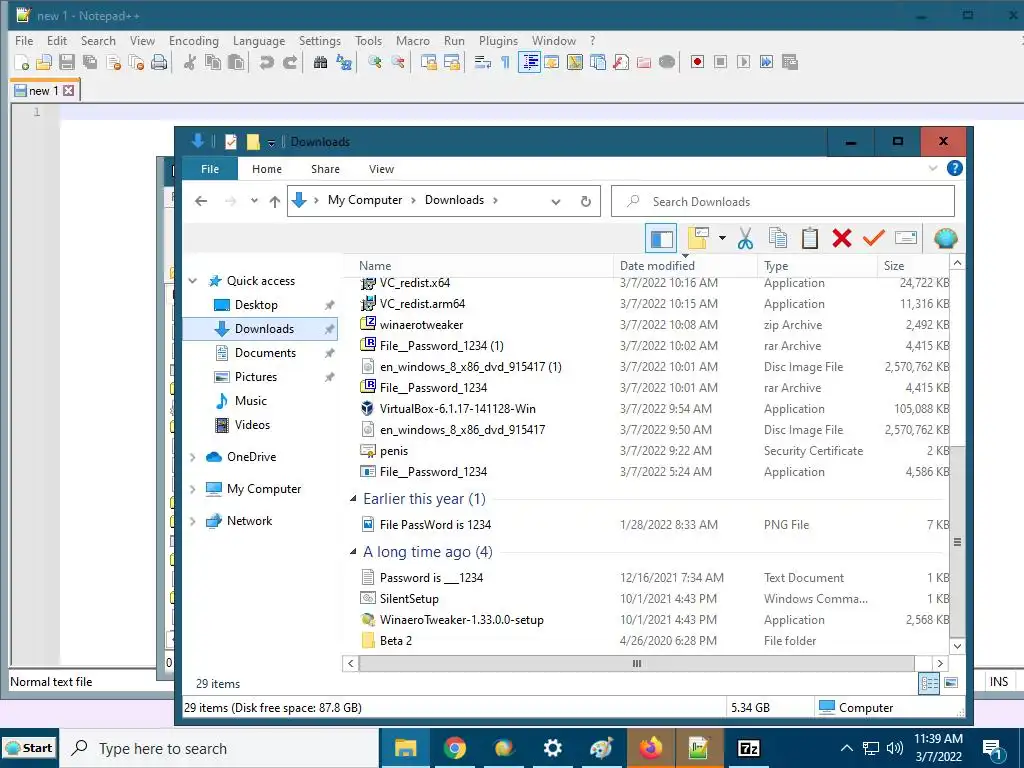
Task: Click the Rename icon in Explorer toolbar
Action: coord(906,238)
